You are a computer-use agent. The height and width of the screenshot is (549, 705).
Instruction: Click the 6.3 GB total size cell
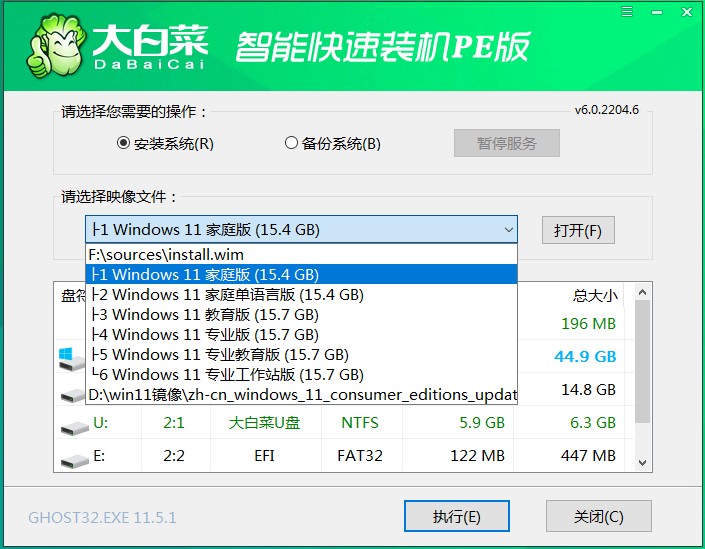click(593, 423)
